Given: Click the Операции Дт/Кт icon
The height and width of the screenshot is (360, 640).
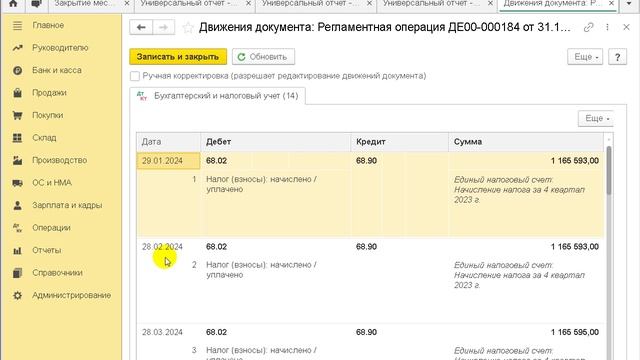Looking at the screenshot, I should click(x=17, y=228).
